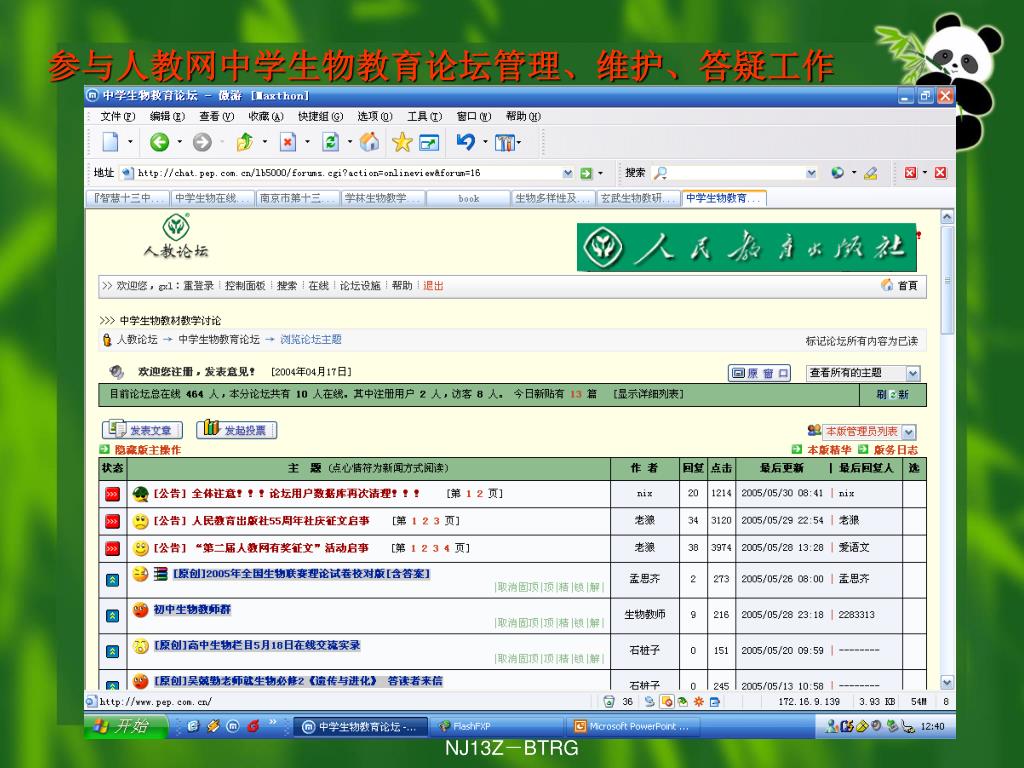This screenshot has height=768, width=1024.
Task: Switch to Microsoft PowerPoint in the taskbar
Action: click(x=633, y=726)
